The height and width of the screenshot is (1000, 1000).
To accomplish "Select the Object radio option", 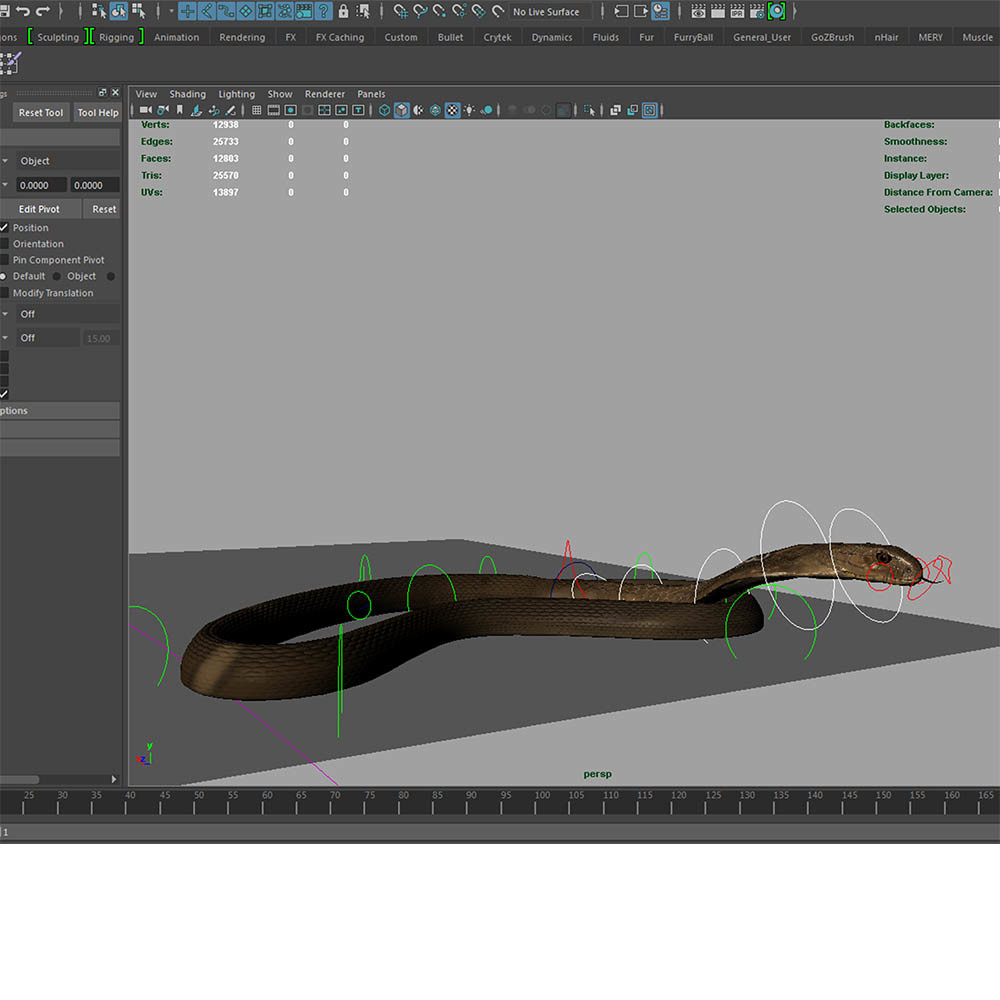I will [57, 276].
